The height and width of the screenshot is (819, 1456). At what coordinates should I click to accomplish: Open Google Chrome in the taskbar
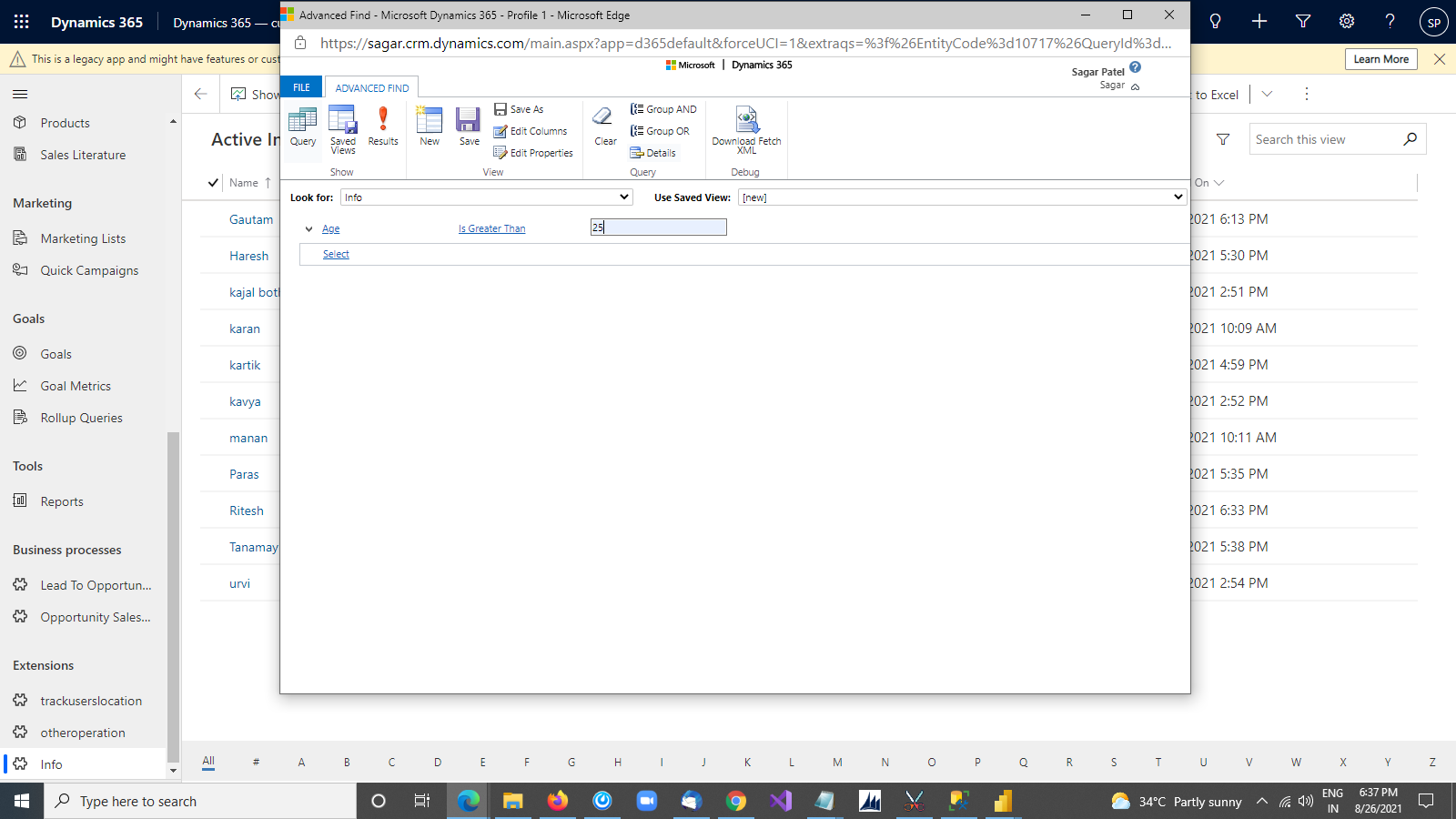tap(736, 801)
